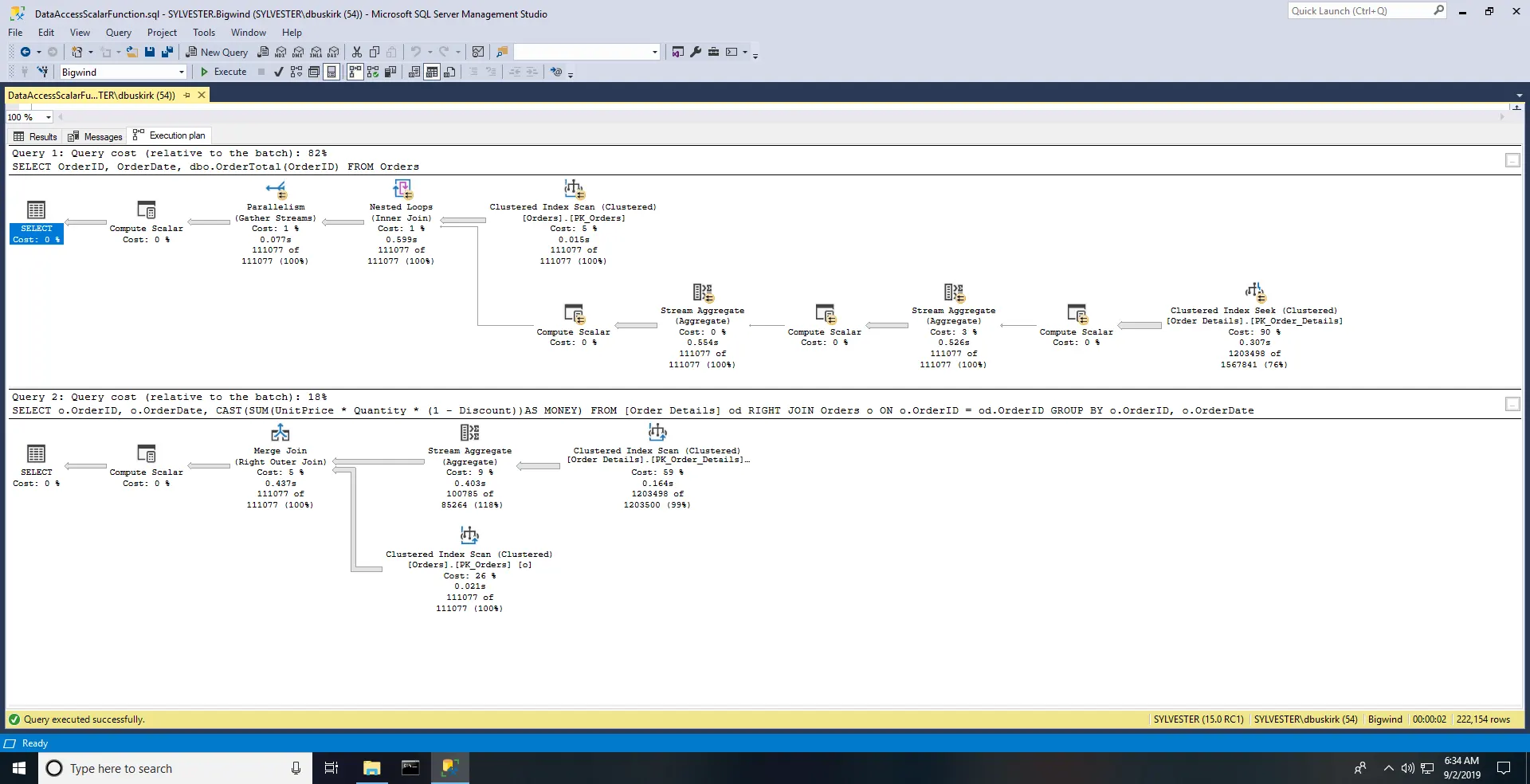Click the Execute button
Viewport: 1530px width, 784px height.
point(223,72)
